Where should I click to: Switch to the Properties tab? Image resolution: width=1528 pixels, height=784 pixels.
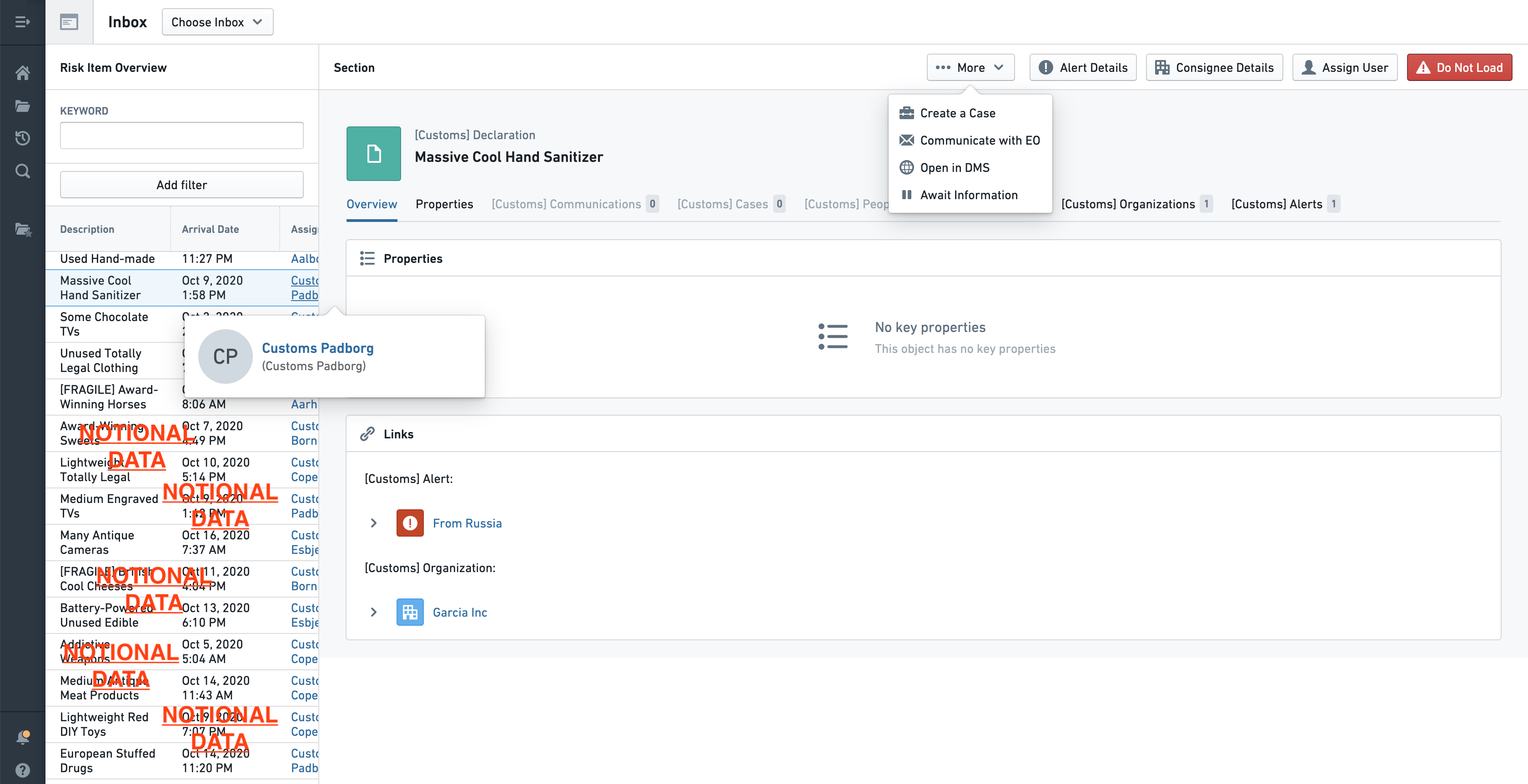444,204
